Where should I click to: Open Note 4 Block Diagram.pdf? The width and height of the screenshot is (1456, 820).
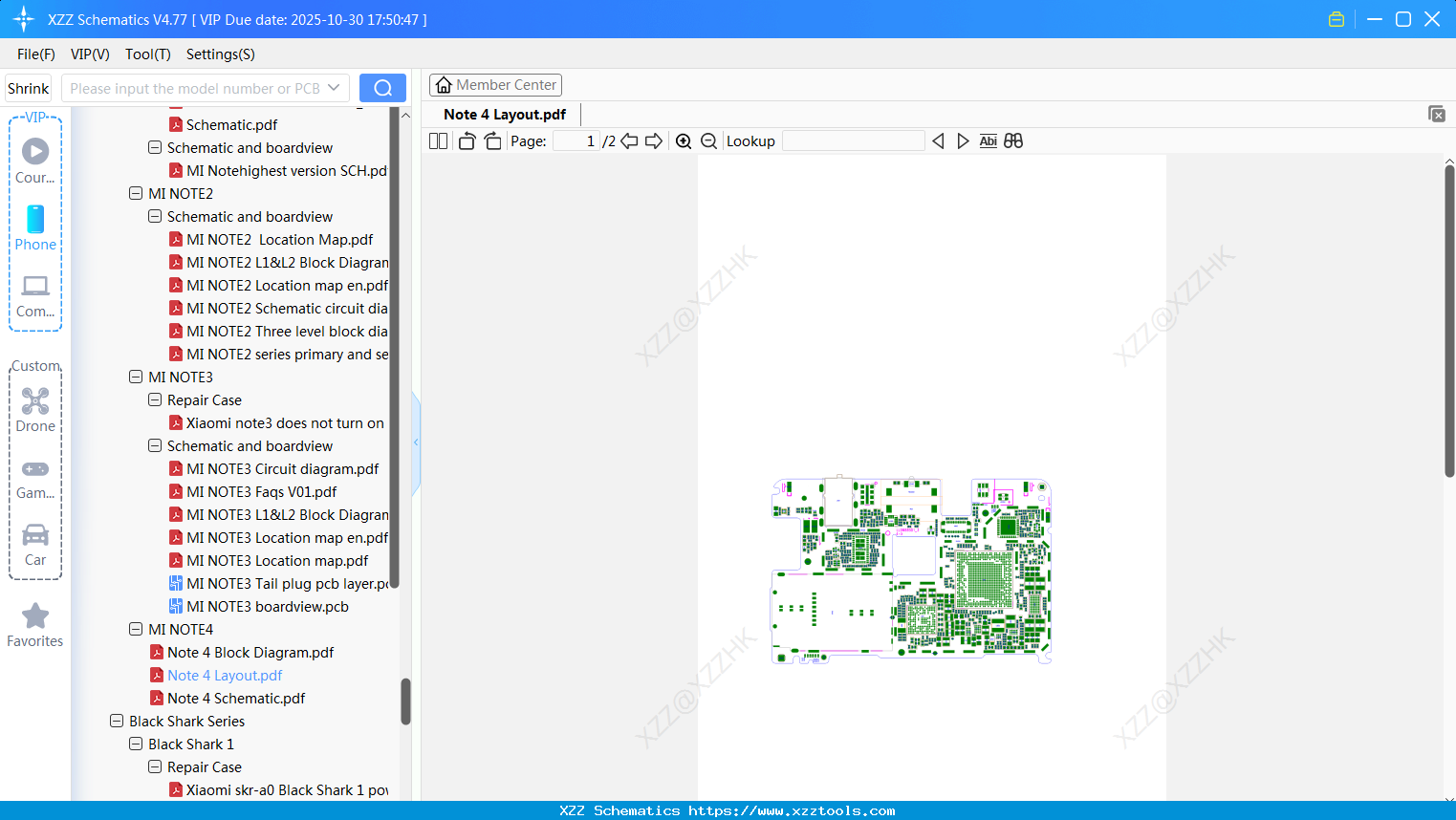(x=242, y=652)
